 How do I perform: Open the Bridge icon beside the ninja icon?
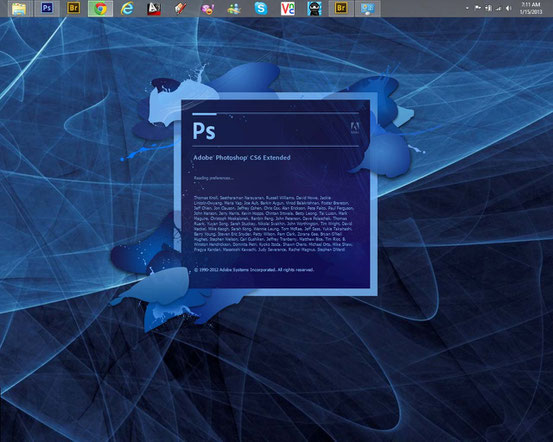point(341,8)
